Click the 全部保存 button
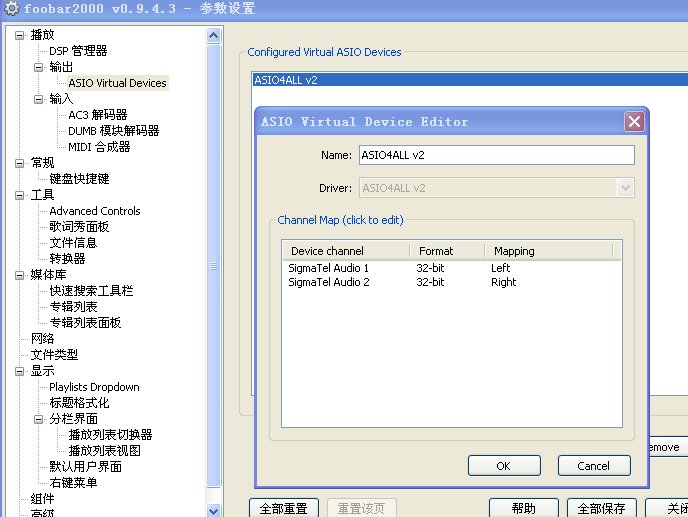 click(601, 508)
